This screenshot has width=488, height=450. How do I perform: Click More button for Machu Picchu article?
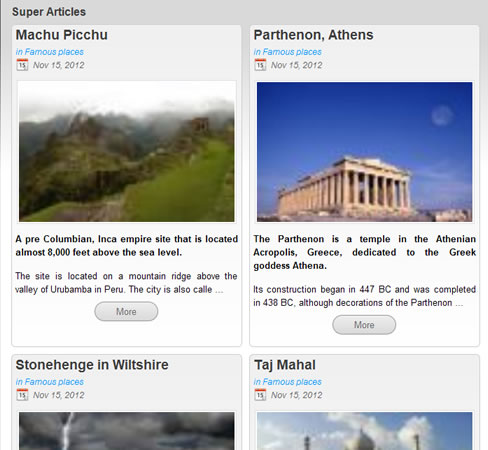(x=126, y=312)
